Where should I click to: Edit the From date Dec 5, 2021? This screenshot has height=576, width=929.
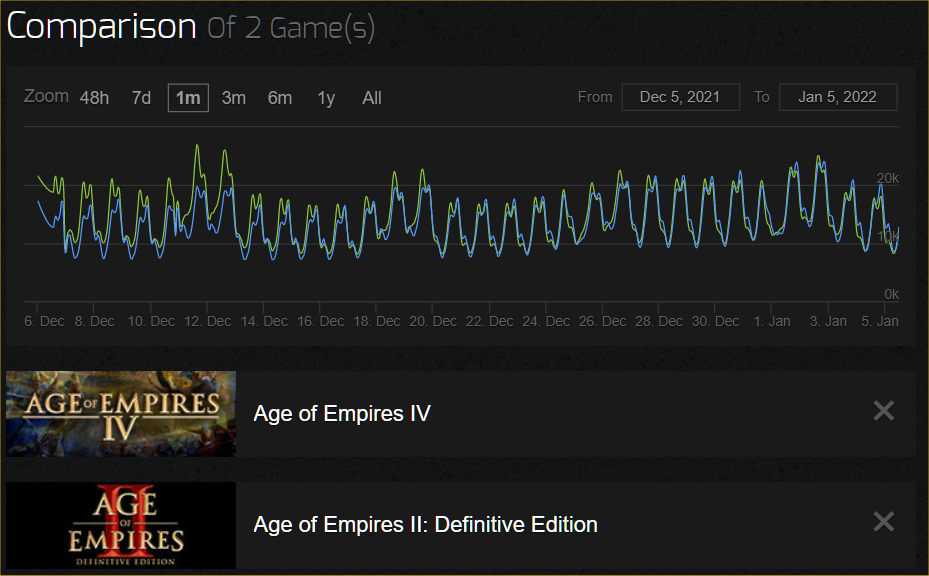pos(680,97)
